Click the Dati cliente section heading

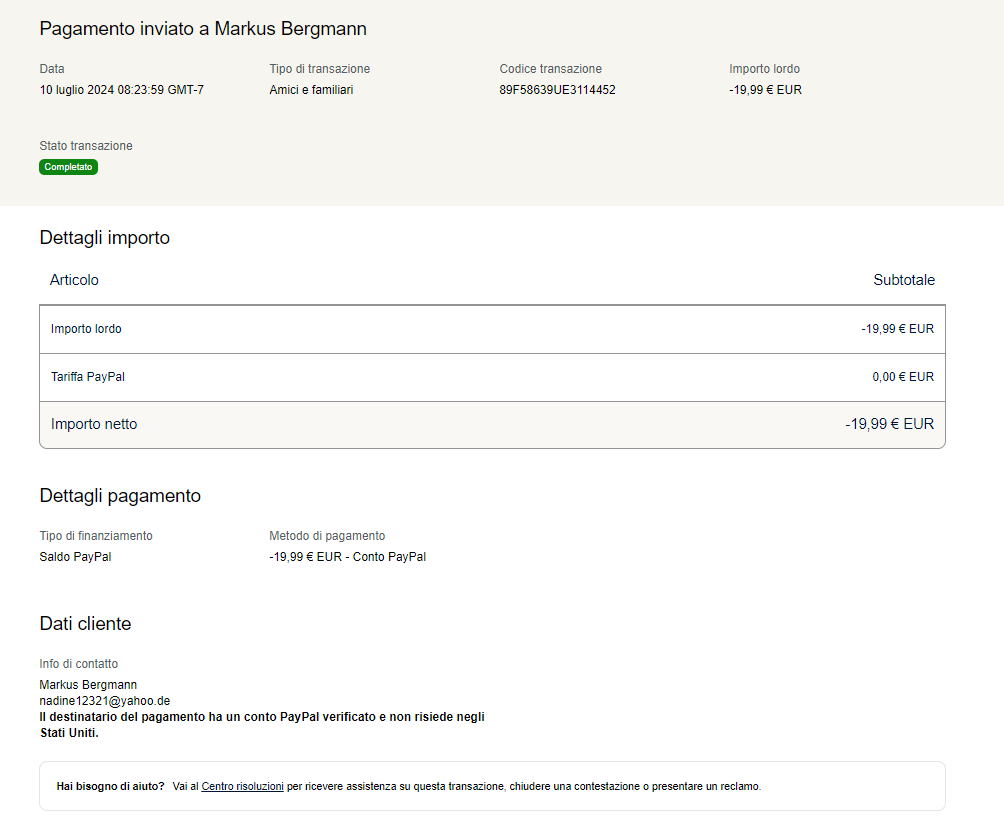(85, 624)
